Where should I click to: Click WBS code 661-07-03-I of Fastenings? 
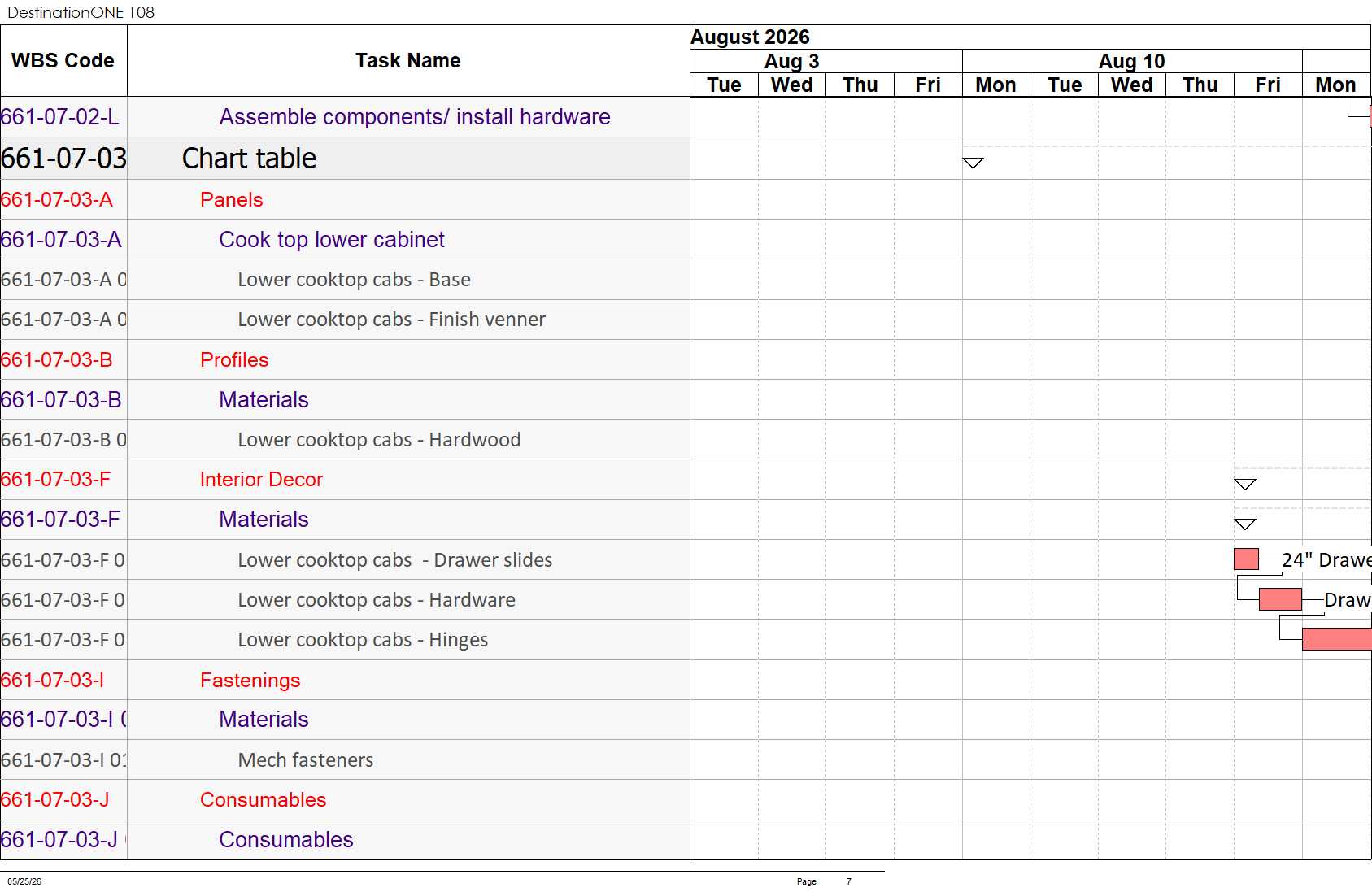(53, 681)
